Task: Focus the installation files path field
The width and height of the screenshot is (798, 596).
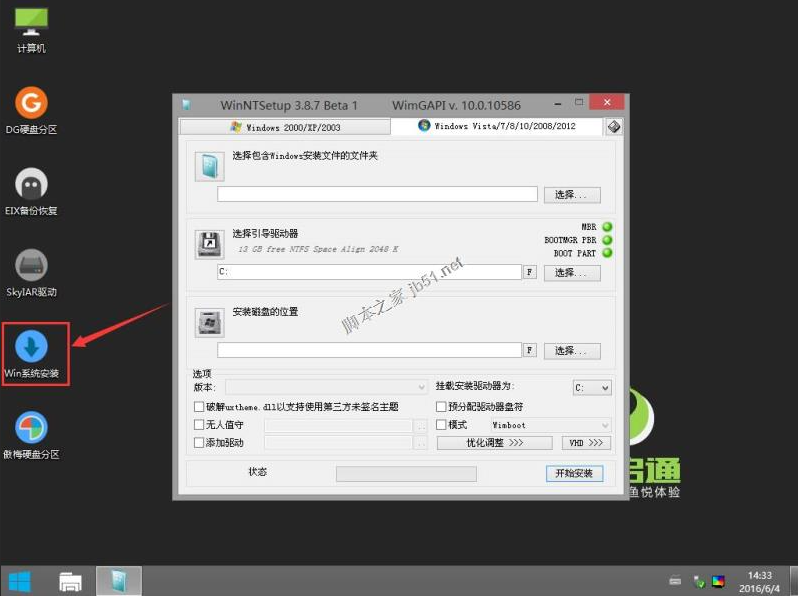Action: click(377, 194)
